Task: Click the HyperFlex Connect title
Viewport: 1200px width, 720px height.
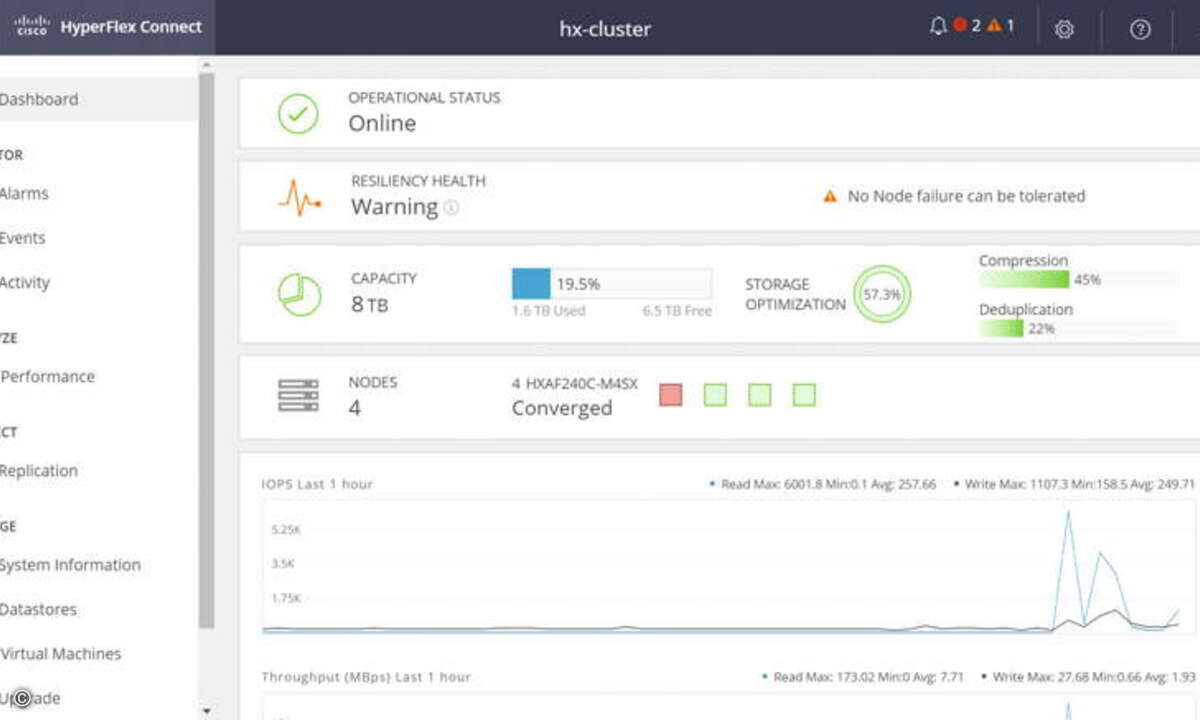Action: [x=131, y=27]
